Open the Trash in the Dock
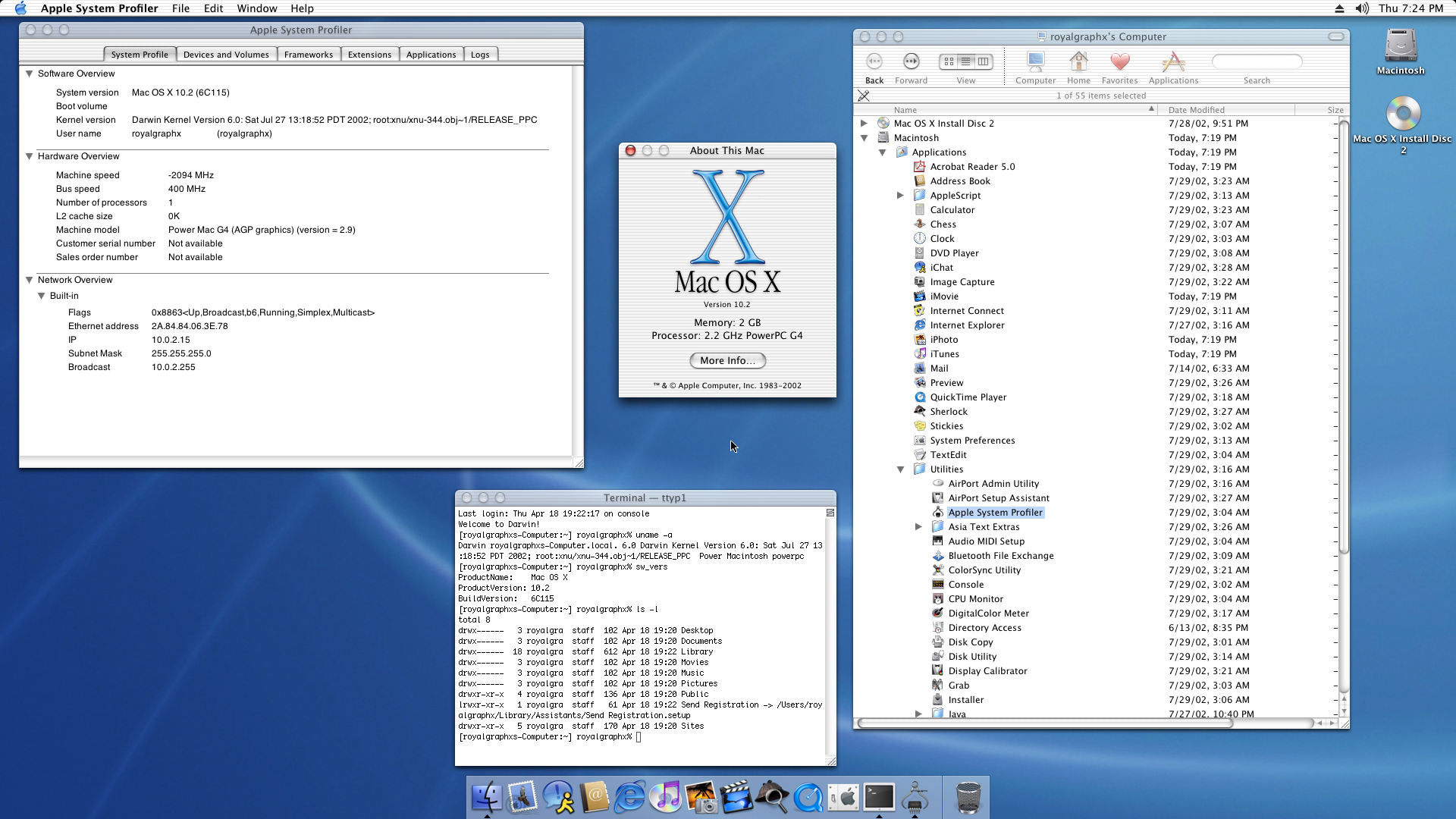This screenshot has height=819, width=1456. tap(968, 798)
